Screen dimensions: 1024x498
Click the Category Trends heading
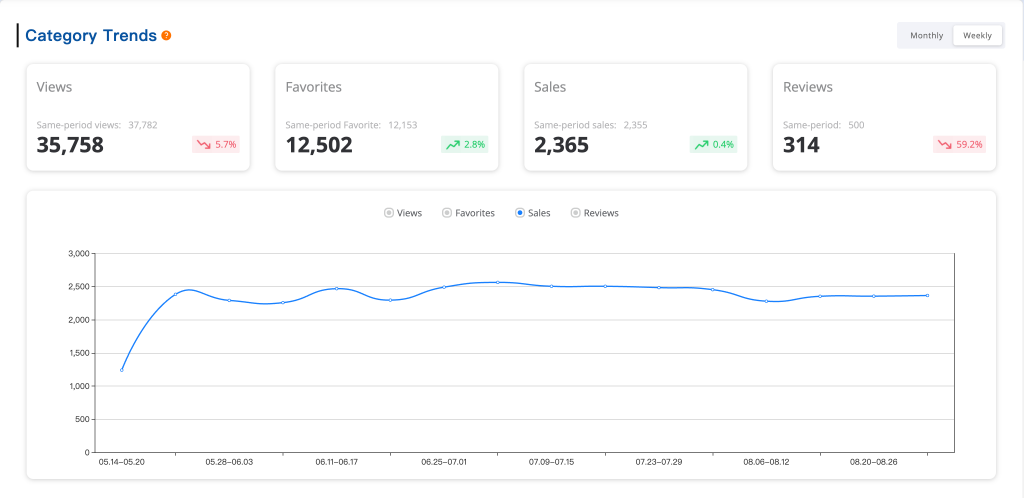(x=91, y=35)
